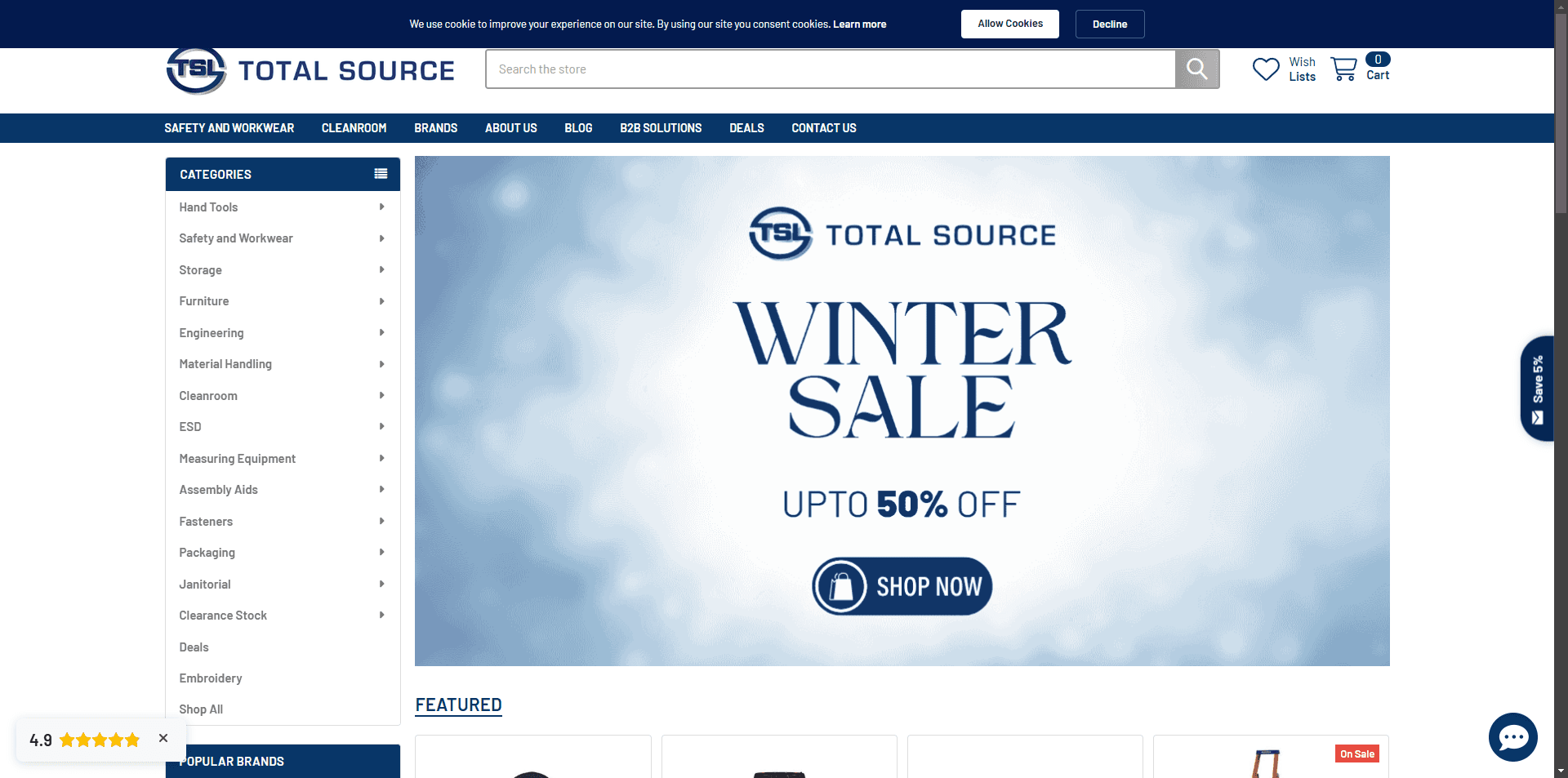Expand Storage category arrow
This screenshot has height=778, width=1568.
point(381,270)
